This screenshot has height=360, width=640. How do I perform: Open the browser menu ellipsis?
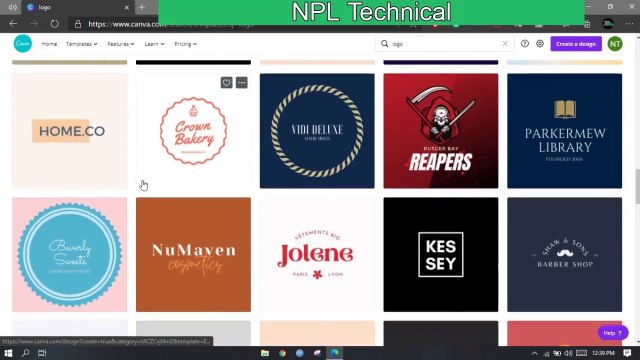629,24
